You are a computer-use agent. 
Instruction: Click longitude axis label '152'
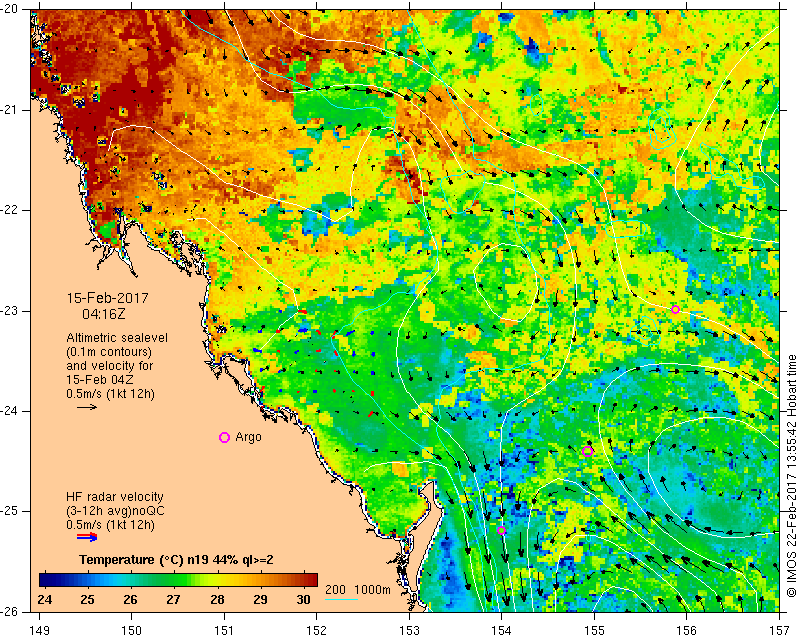coord(317,631)
